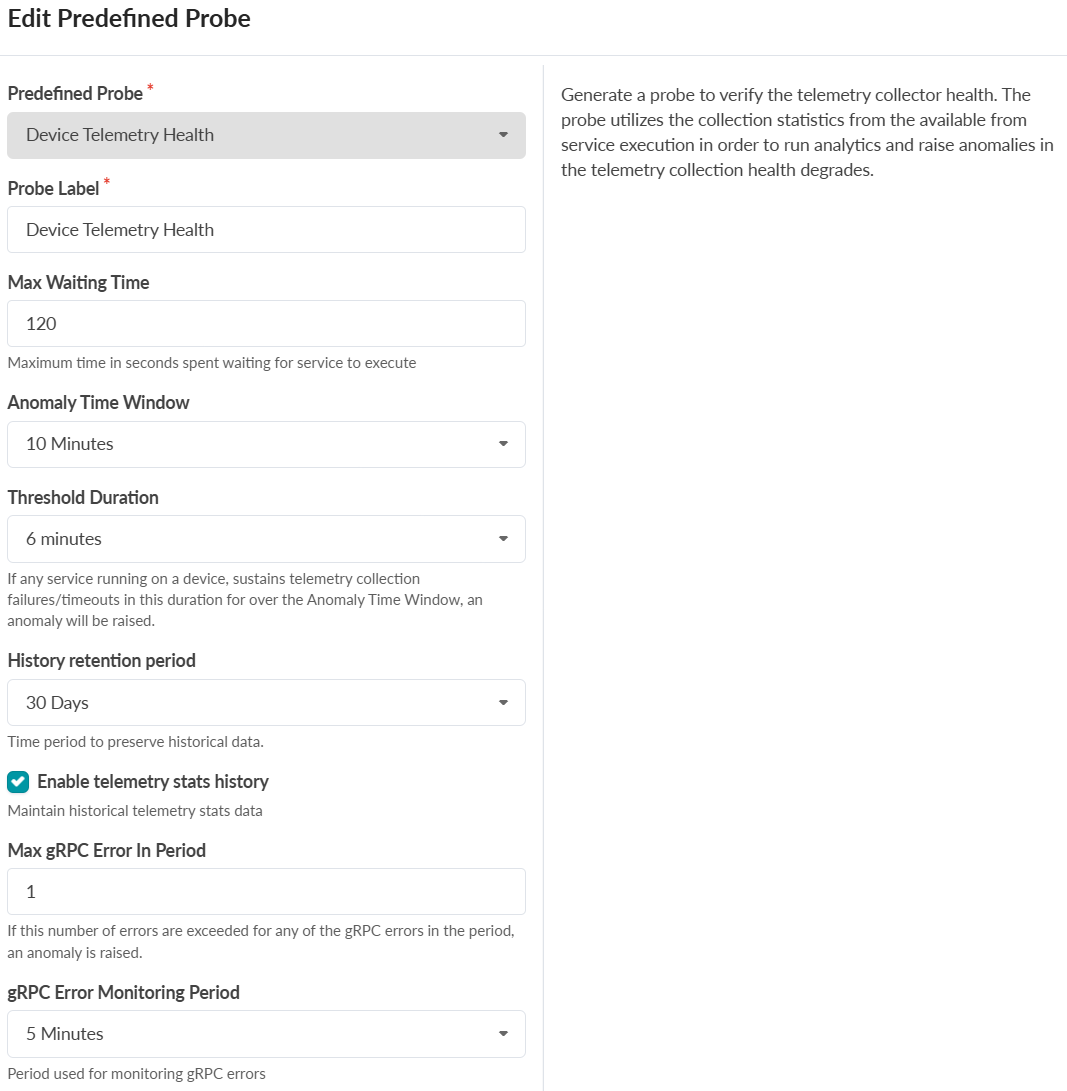This screenshot has width=1067, height=1091.
Task: Click the Max Waiting Time label
Action: pyautogui.click(x=78, y=283)
